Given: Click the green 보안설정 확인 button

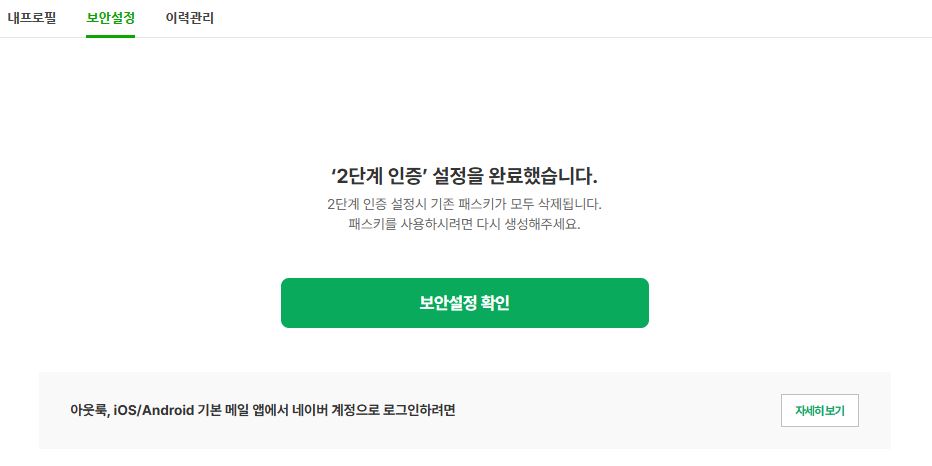Looking at the screenshot, I should click(464, 303).
